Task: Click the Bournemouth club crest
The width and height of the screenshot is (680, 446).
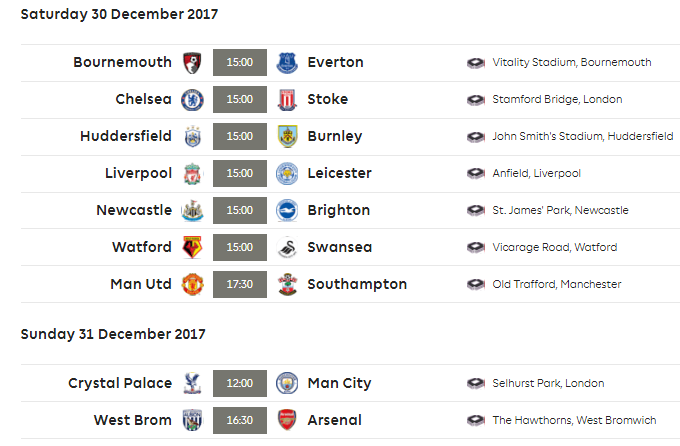Action: (192, 62)
